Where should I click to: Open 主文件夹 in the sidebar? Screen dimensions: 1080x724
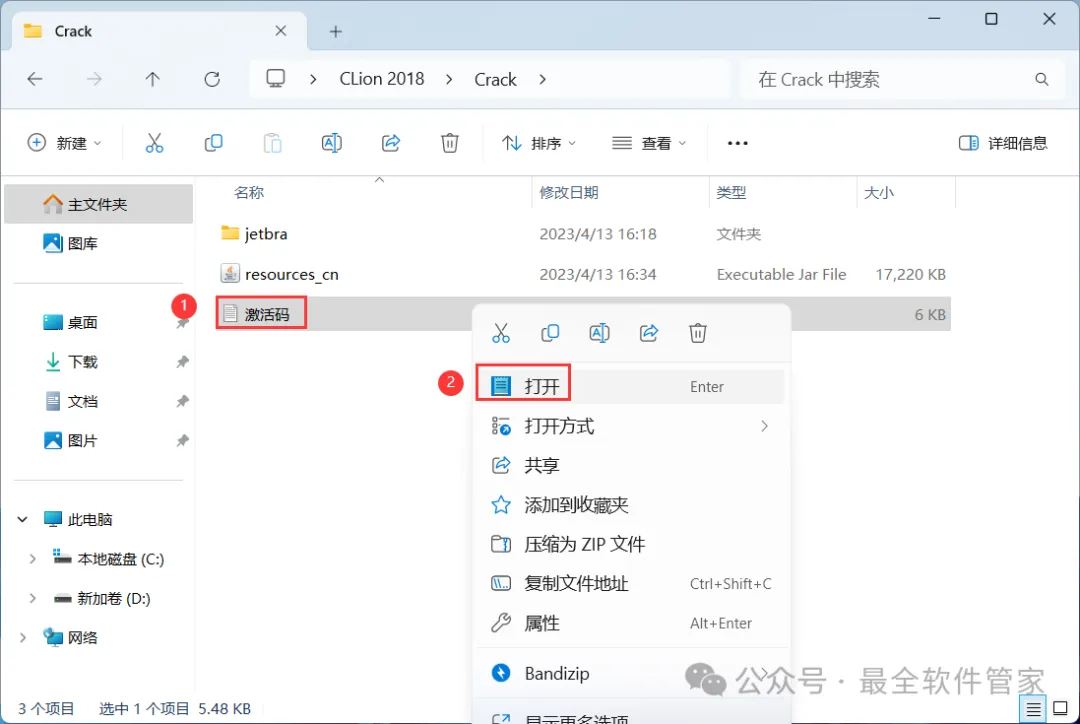(98, 204)
